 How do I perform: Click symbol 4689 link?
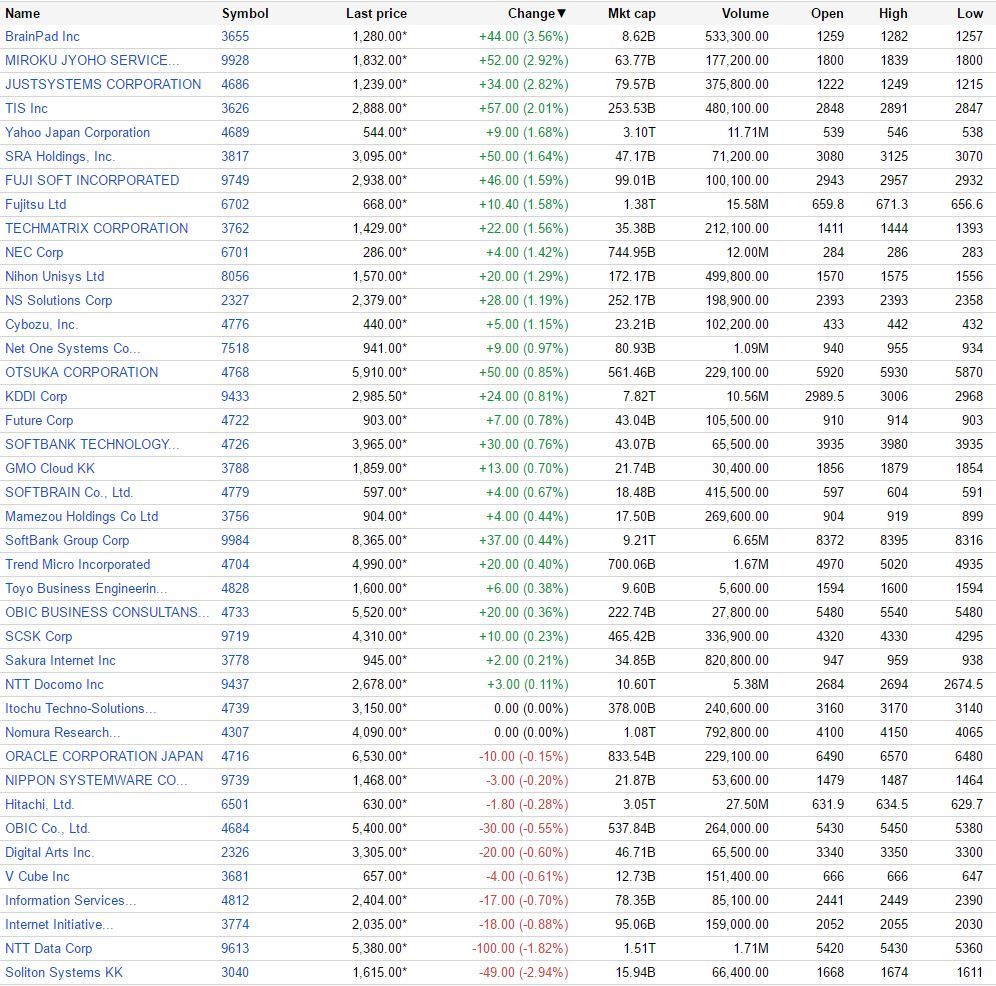pyautogui.click(x=235, y=133)
